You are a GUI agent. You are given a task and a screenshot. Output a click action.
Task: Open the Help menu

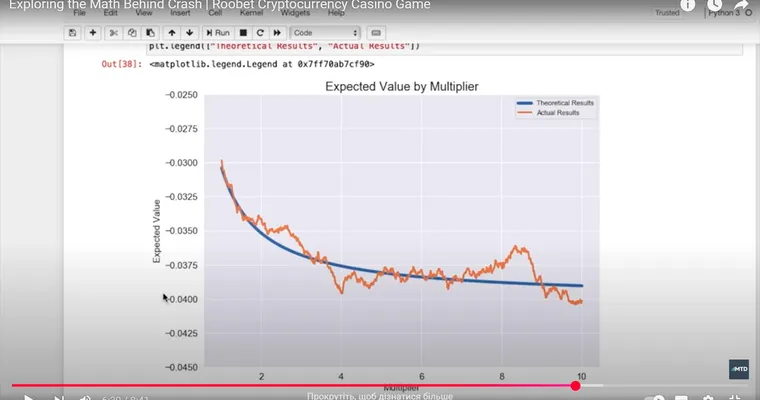pyautogui.click(x=336, y=13)
